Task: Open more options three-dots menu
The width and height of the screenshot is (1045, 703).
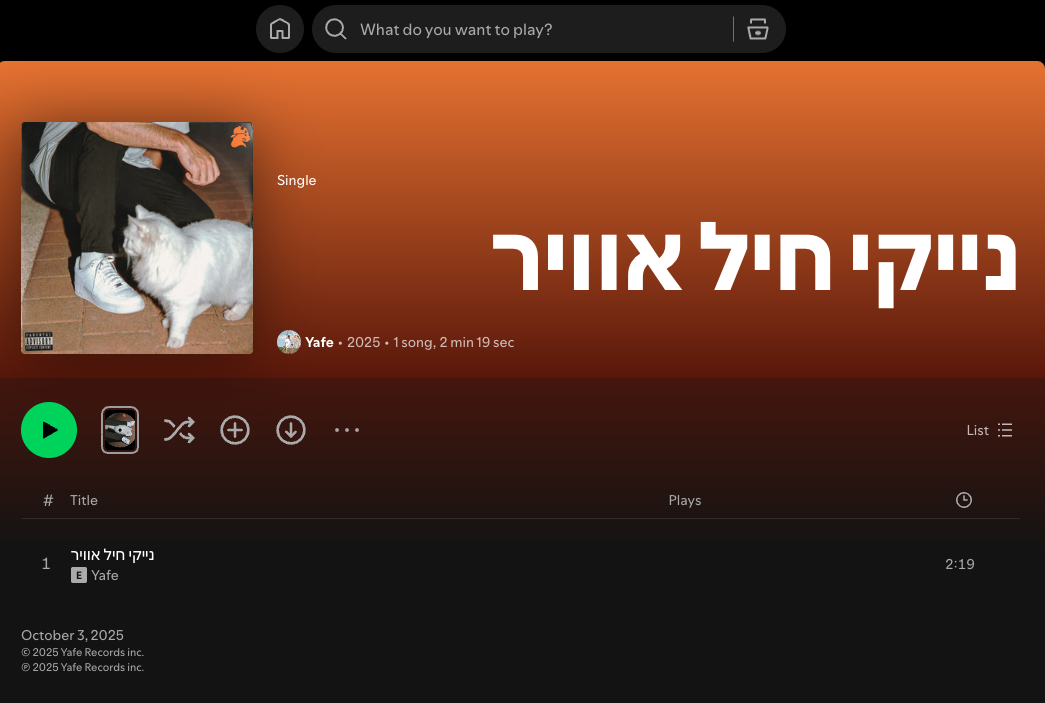Action: 347,430
